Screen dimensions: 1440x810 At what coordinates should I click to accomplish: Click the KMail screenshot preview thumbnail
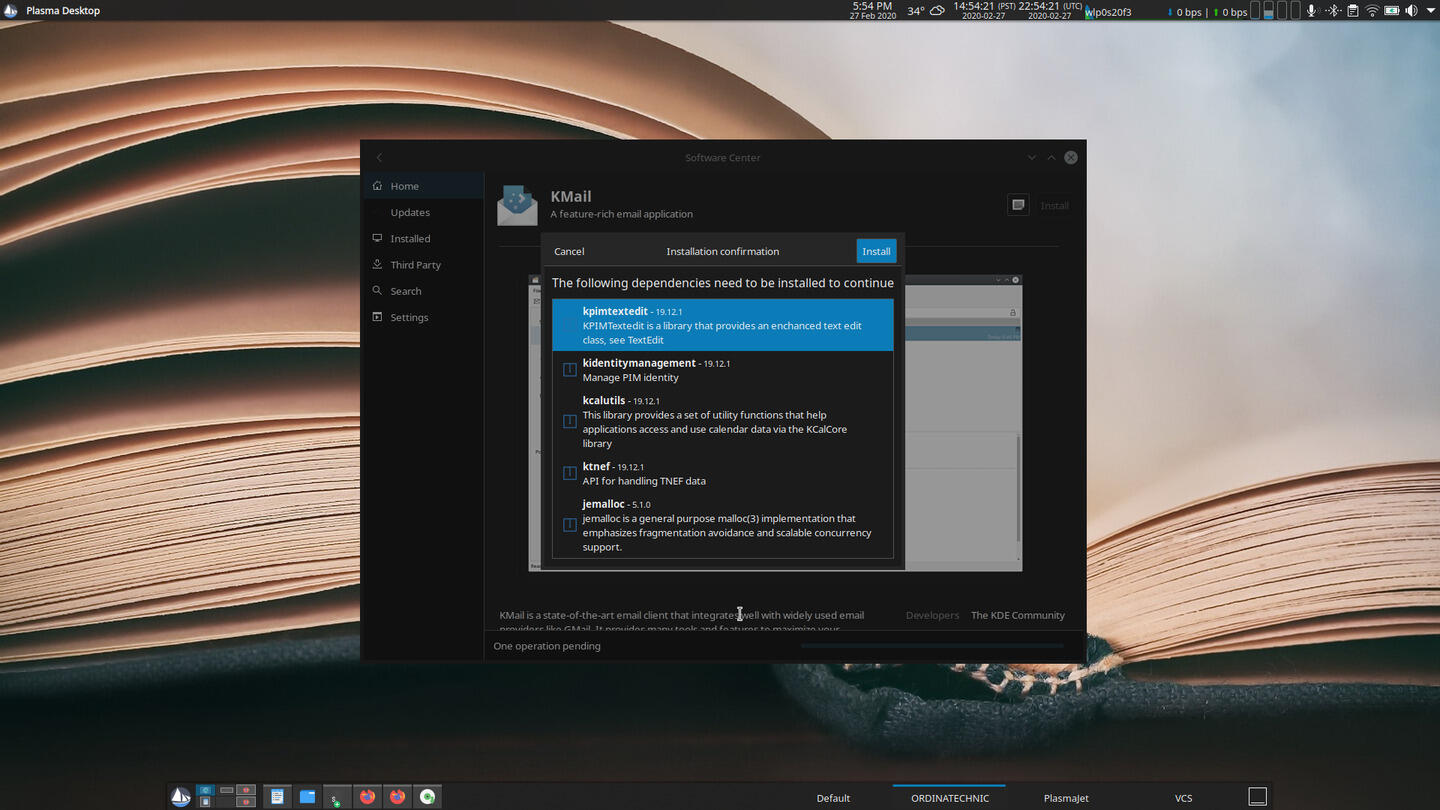pos(775,423)
